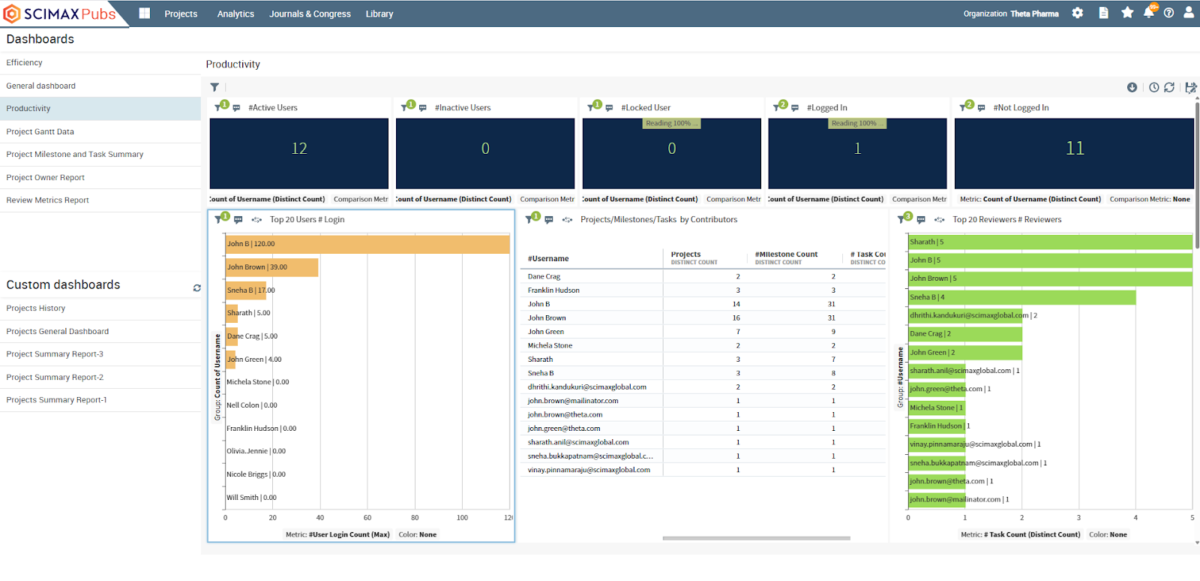Click the clock history icon
This screenshot has width=1200, height=581.
coord(1154,87)
